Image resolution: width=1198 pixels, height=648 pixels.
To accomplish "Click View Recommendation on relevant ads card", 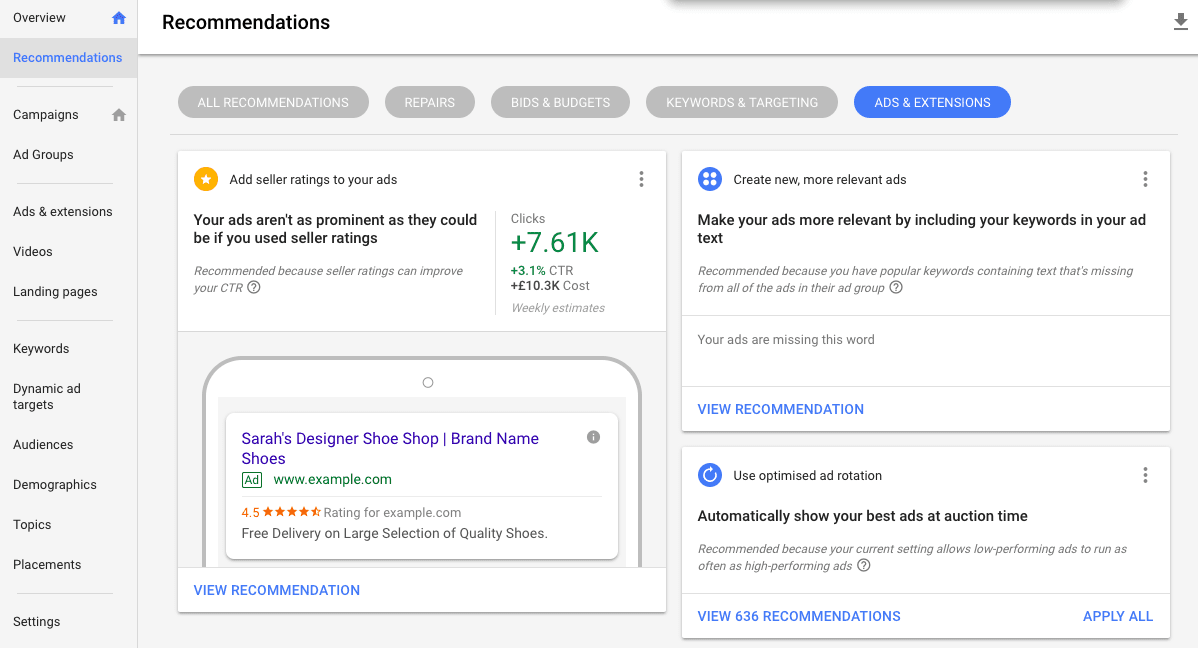I will pyautogui.click(x=781, y=409).
